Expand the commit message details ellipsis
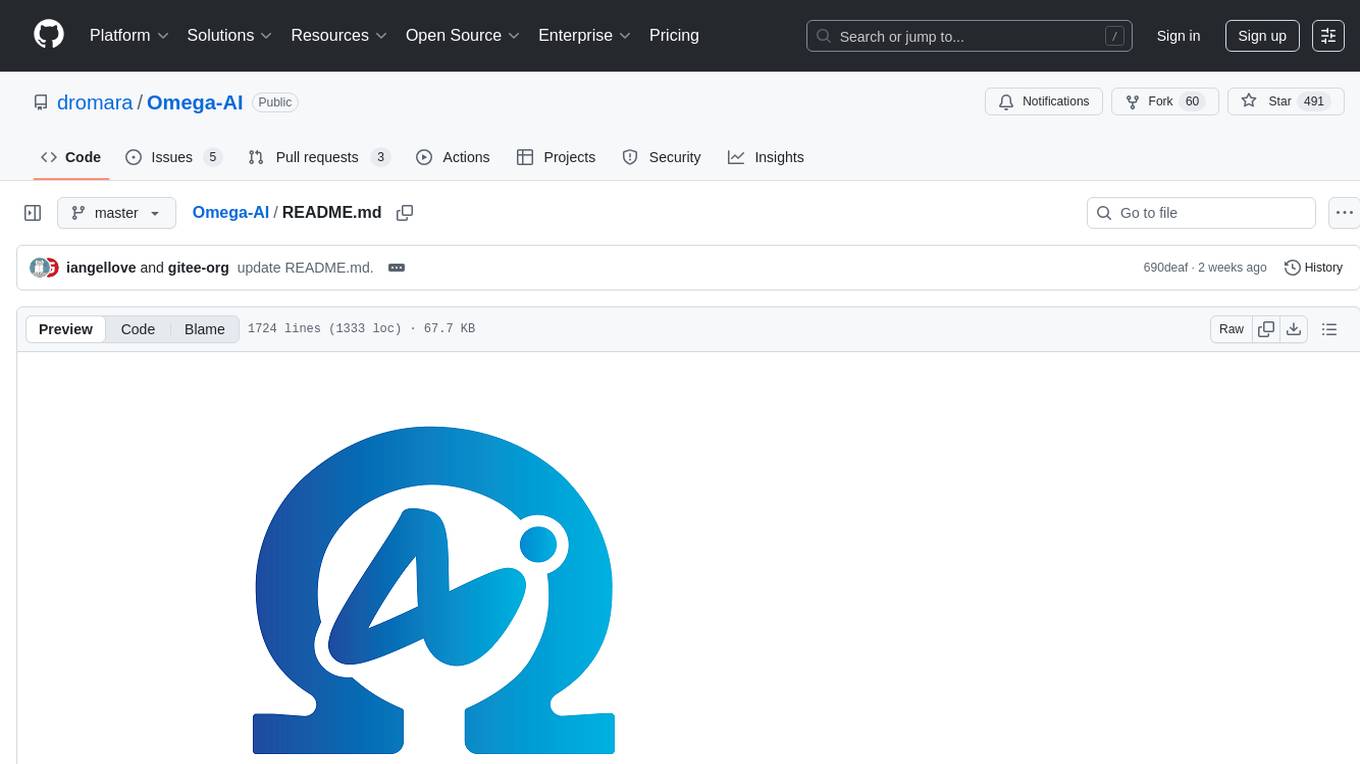 pos(396,268)
